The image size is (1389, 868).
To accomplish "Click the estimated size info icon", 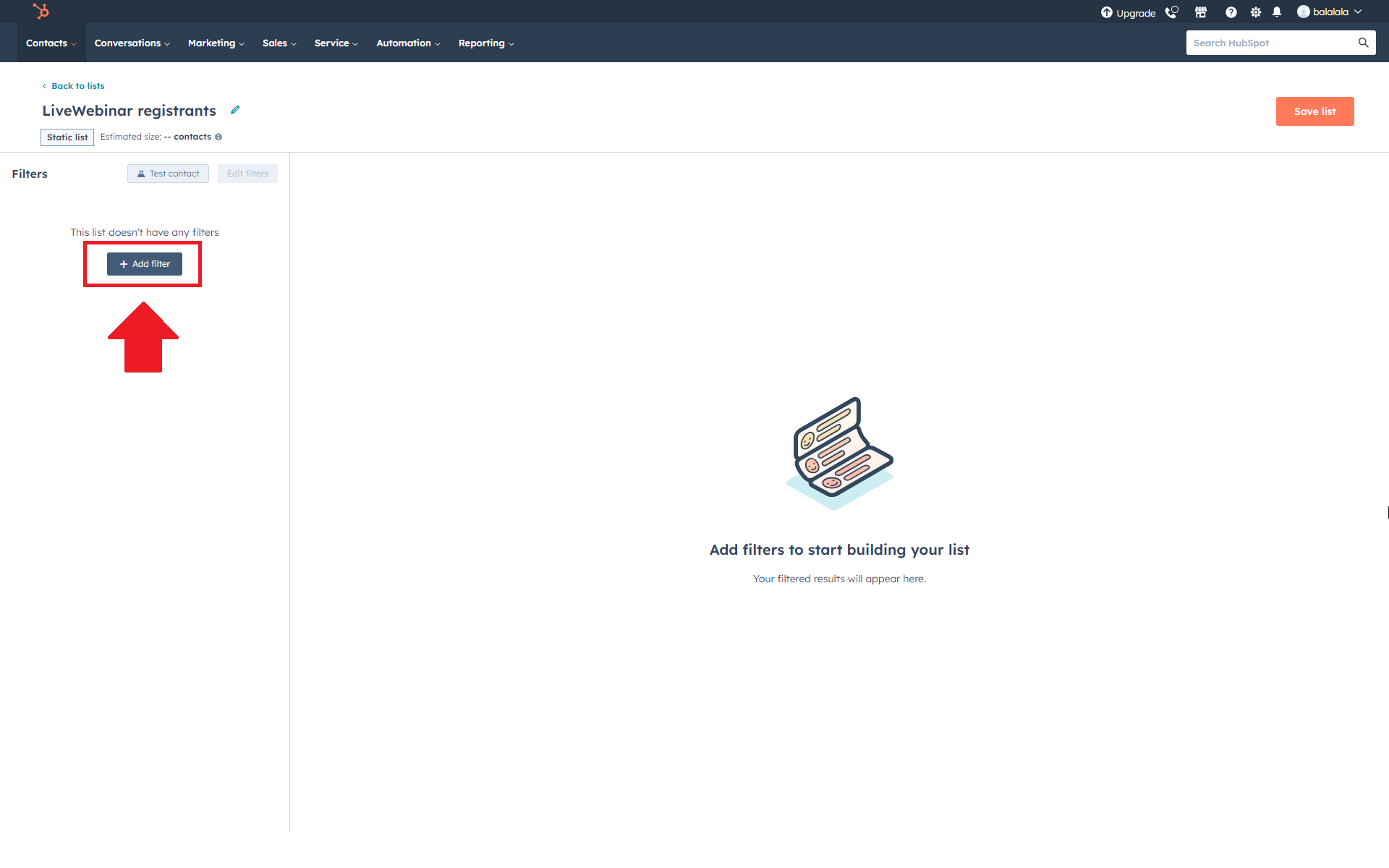I will [218, 137].
